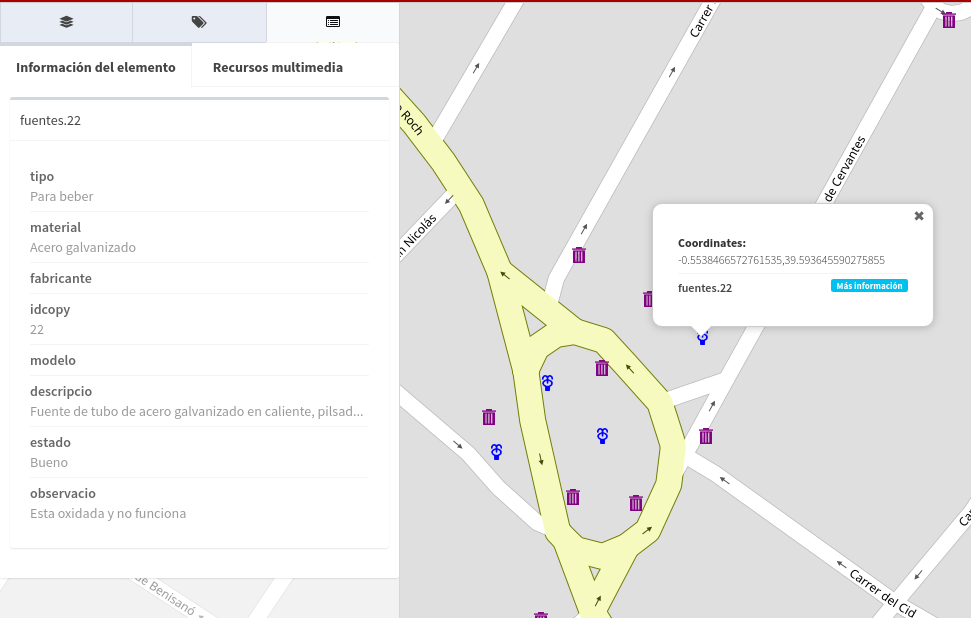Screen dimensions: 971x618
Task: Select trash bin at top of roundabout island
Action: point(602,368)
